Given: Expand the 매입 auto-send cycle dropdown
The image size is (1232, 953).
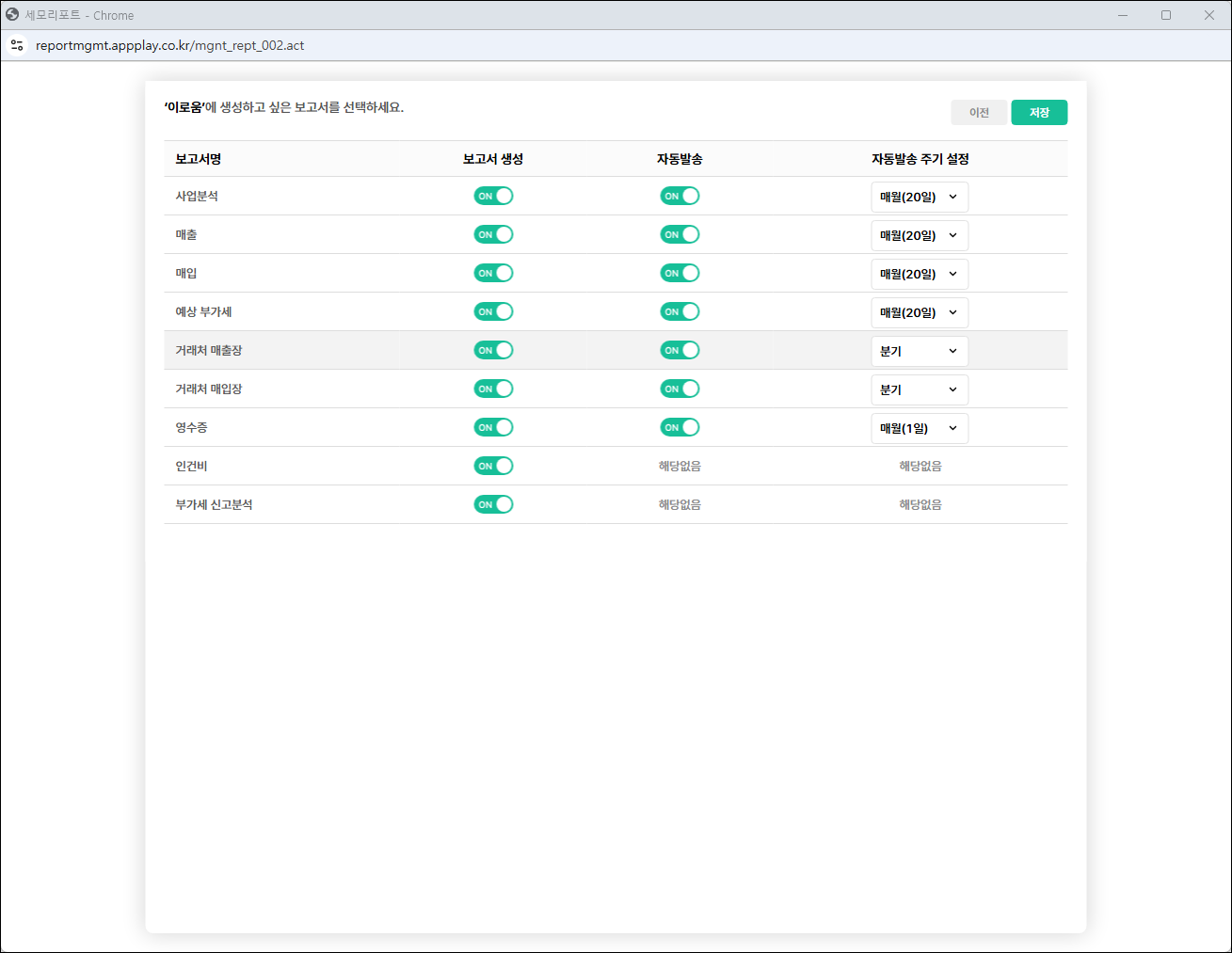Looking at the screenshot, I should (919, 274).
